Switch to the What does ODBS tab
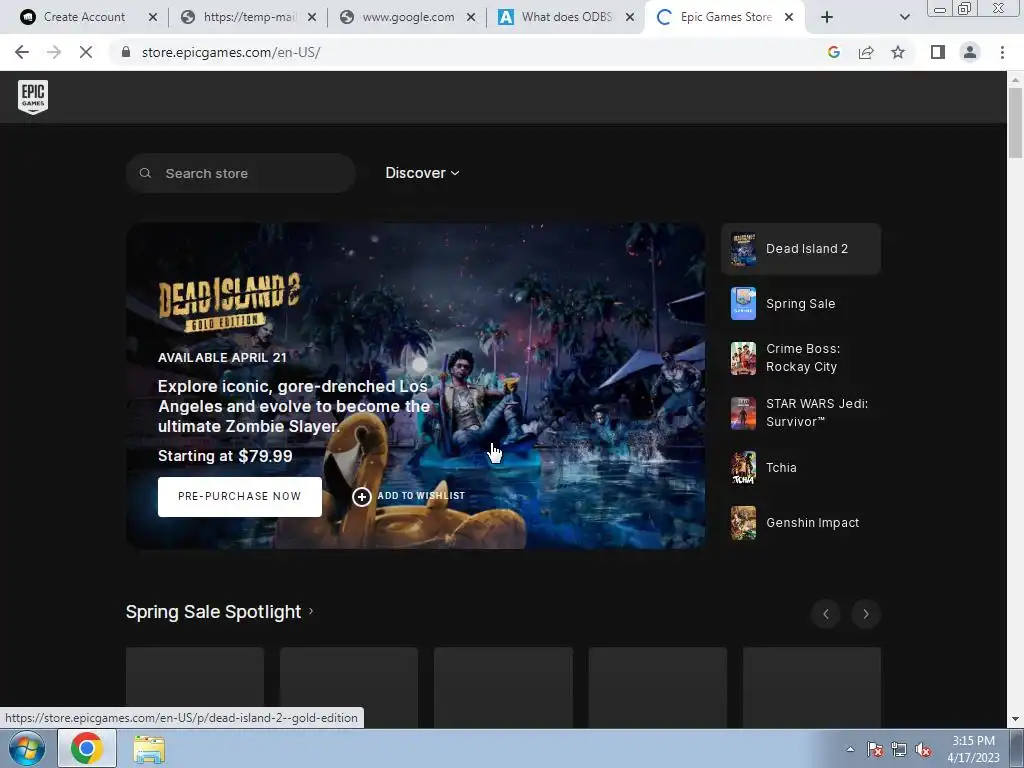 pyautogui.click(x=566, y=17)
